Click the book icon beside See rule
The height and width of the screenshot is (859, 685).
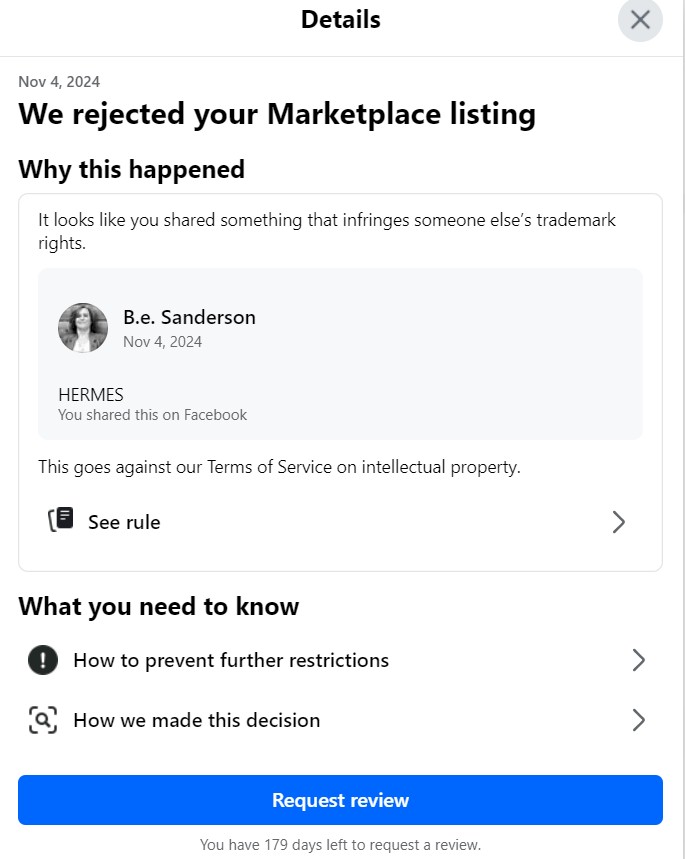tap(61, 519)
